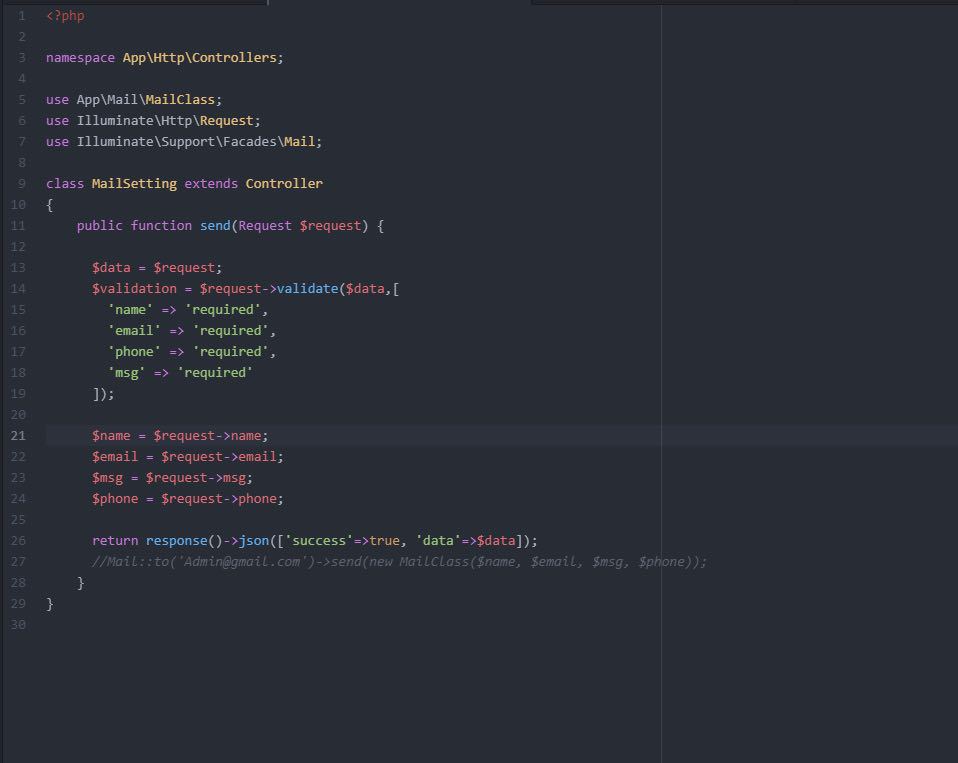Click 'public' keyword on line 11

coord(100,226)
